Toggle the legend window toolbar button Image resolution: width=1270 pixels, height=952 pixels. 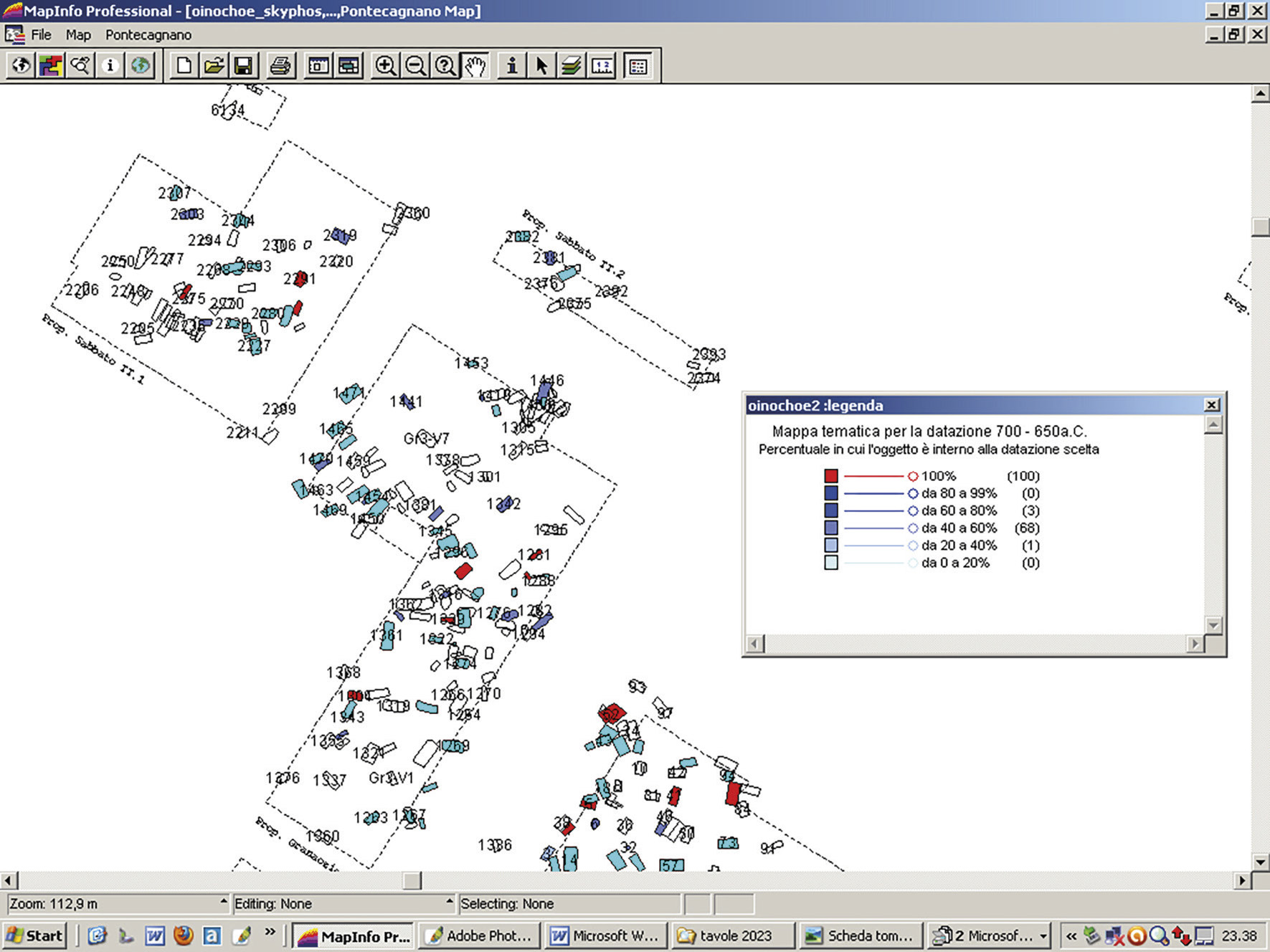click(x=638, y=66)
